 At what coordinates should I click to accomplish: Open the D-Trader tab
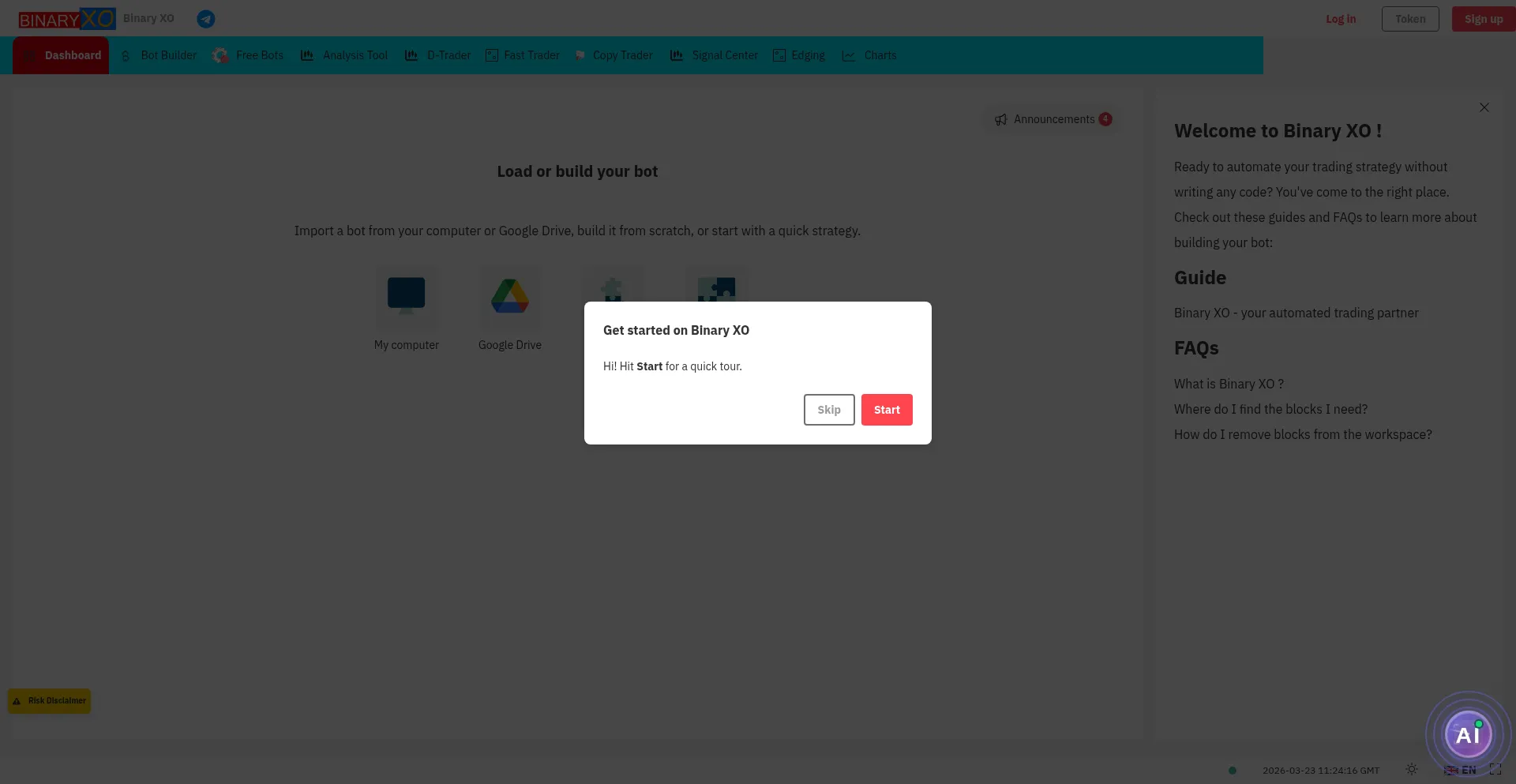(x=437, y=55)
